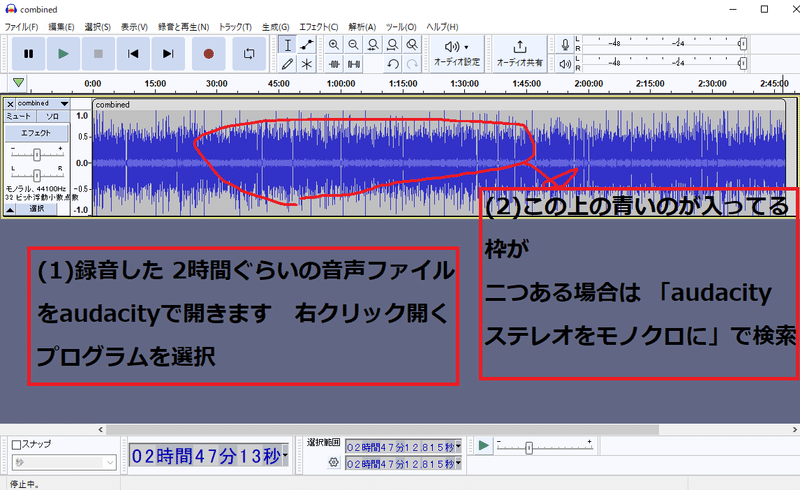Open selection end time format dropdown

[458, 463]
